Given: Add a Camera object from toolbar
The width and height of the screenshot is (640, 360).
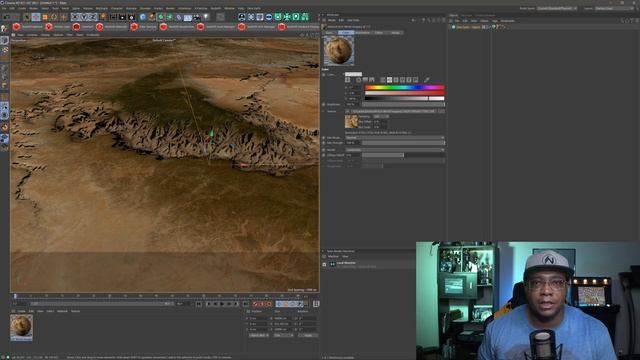Looking at the screenshot, I should (x=197, y=17).
